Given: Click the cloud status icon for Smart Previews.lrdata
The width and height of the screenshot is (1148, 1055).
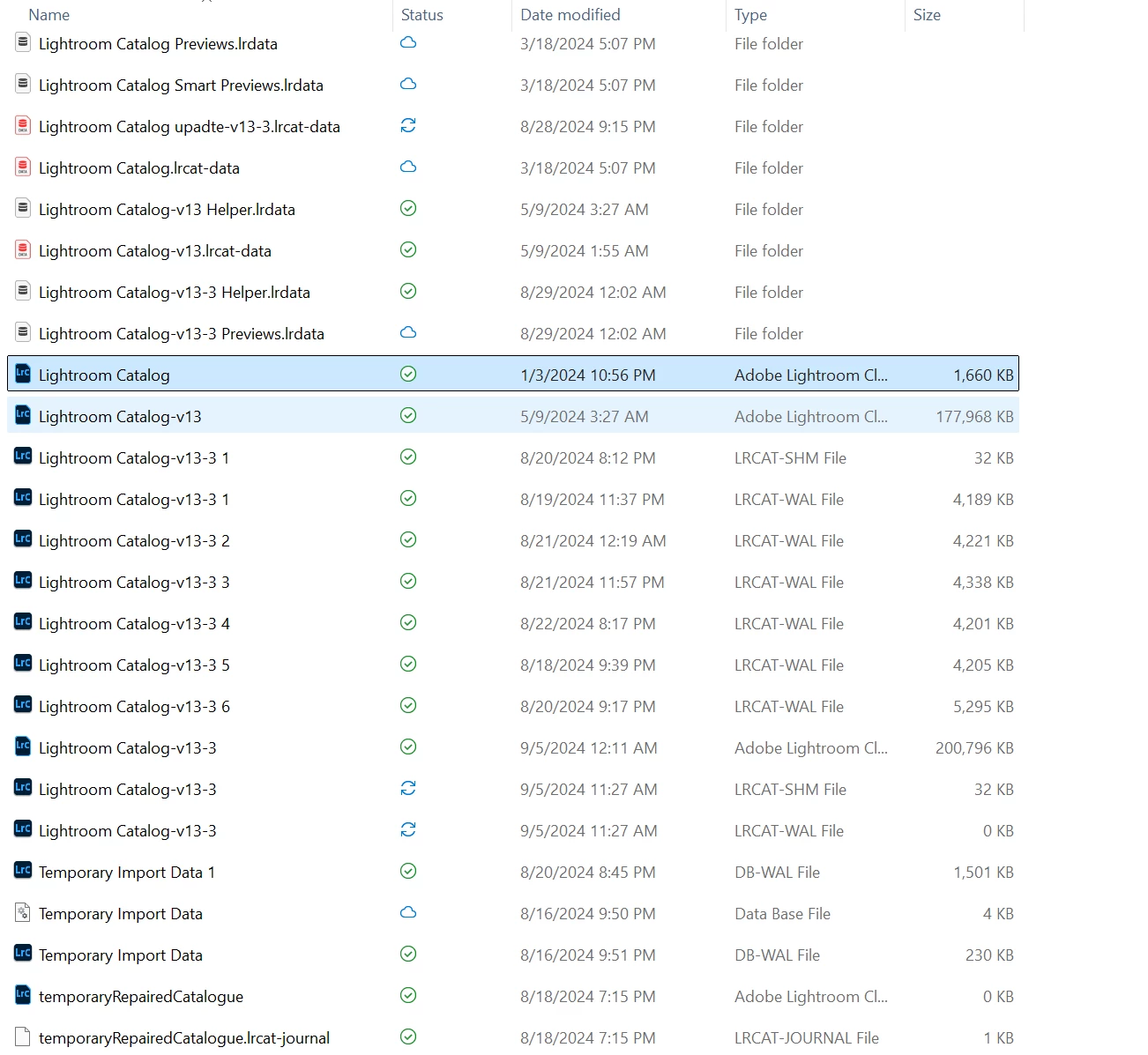Looking at the screenshot, I should tap(408, 84).
